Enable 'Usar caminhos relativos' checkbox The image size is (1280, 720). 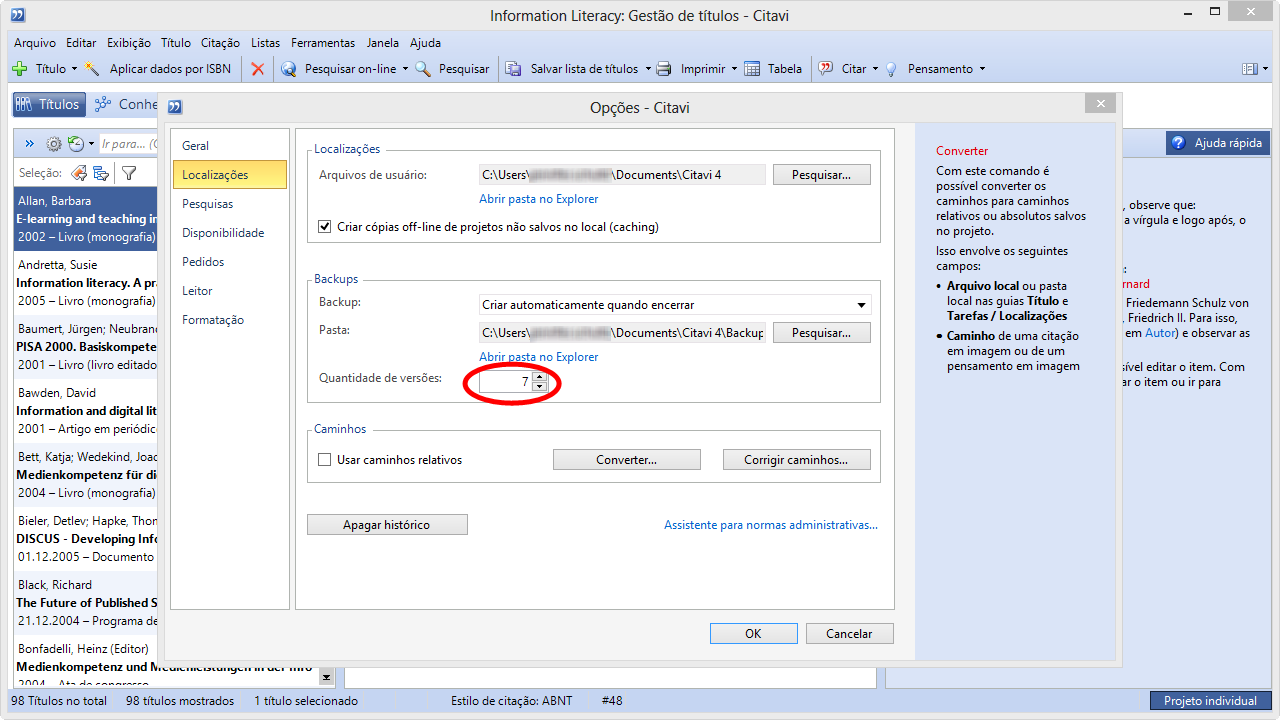click(x=325, y=460)
